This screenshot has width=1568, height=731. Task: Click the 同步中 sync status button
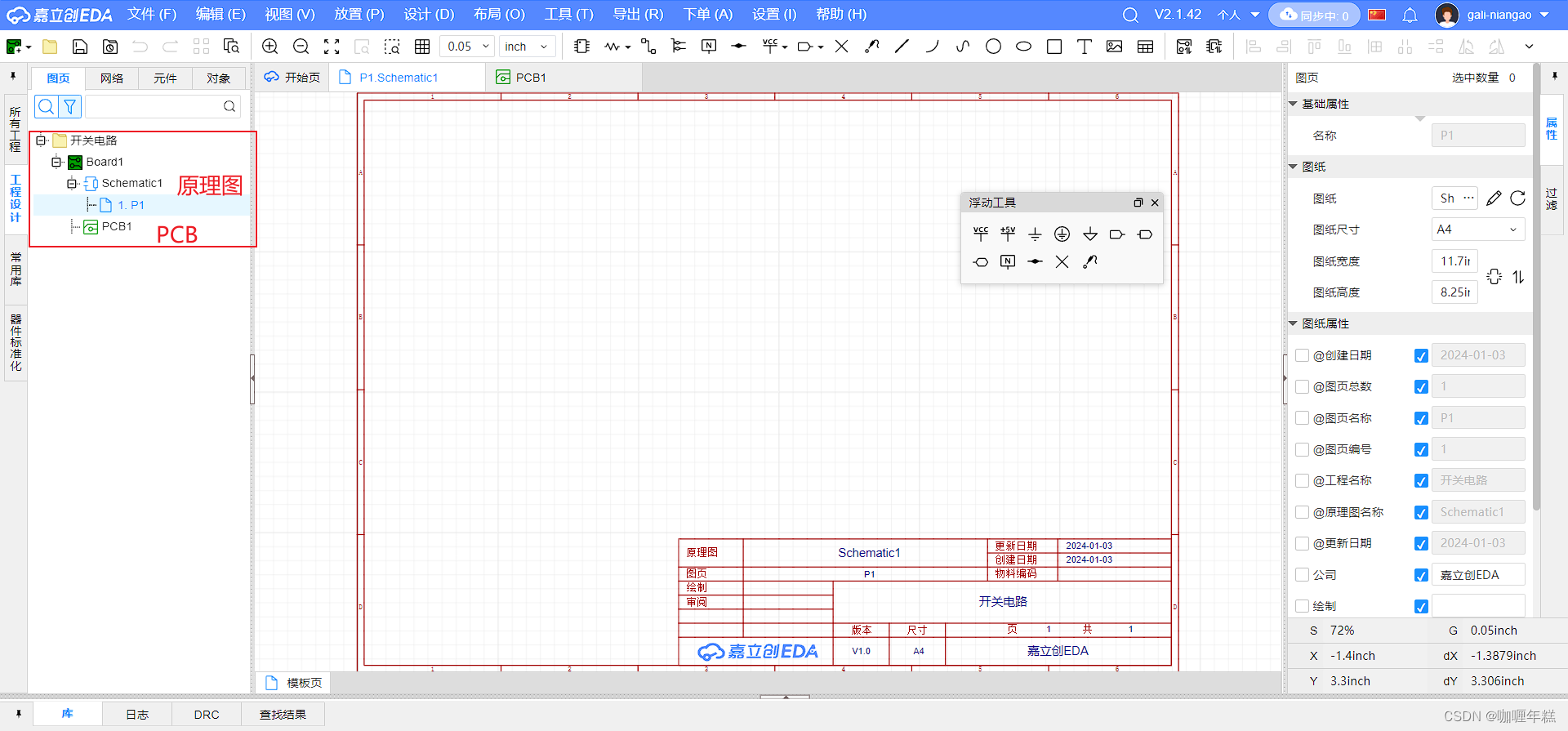1314,15
